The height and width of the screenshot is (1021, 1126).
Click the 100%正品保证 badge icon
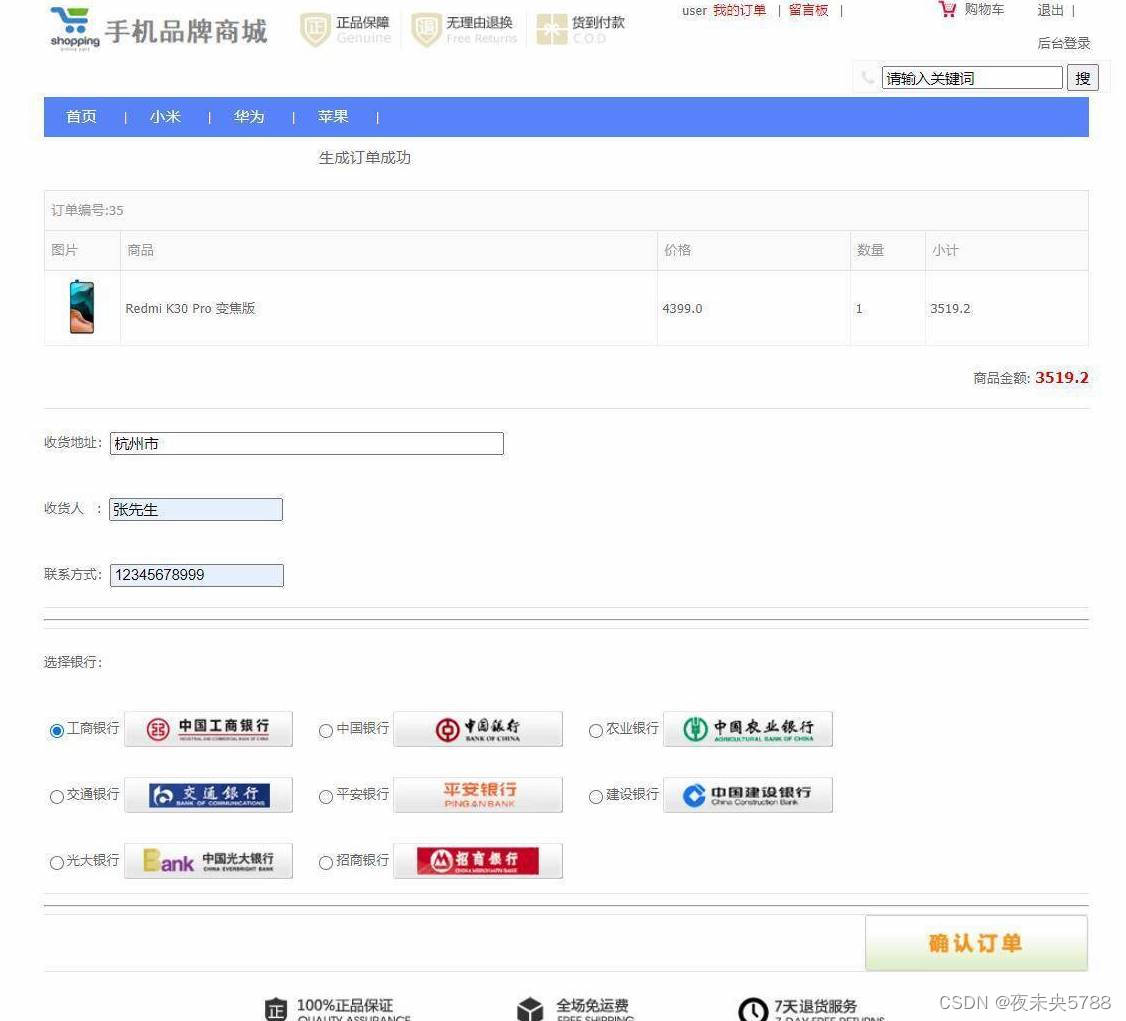click(276, 1010)
